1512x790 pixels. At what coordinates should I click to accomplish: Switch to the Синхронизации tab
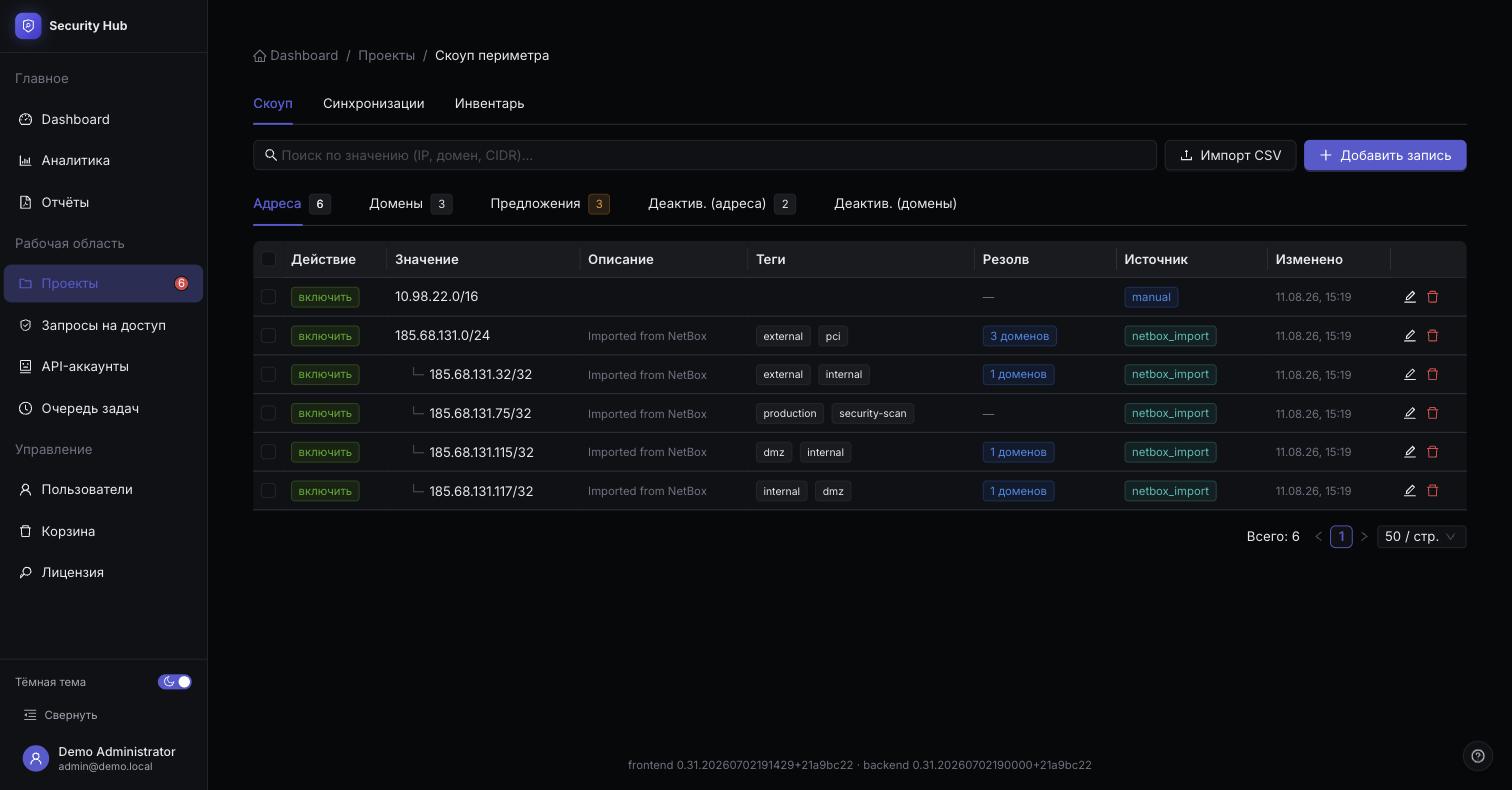point(373,104)
